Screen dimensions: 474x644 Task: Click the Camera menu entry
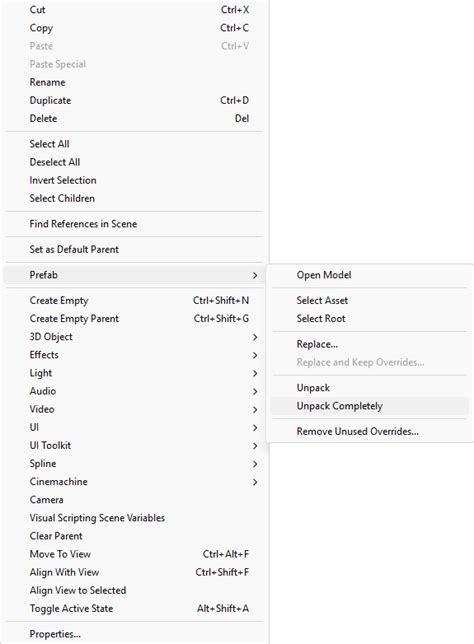pos(134,499)
